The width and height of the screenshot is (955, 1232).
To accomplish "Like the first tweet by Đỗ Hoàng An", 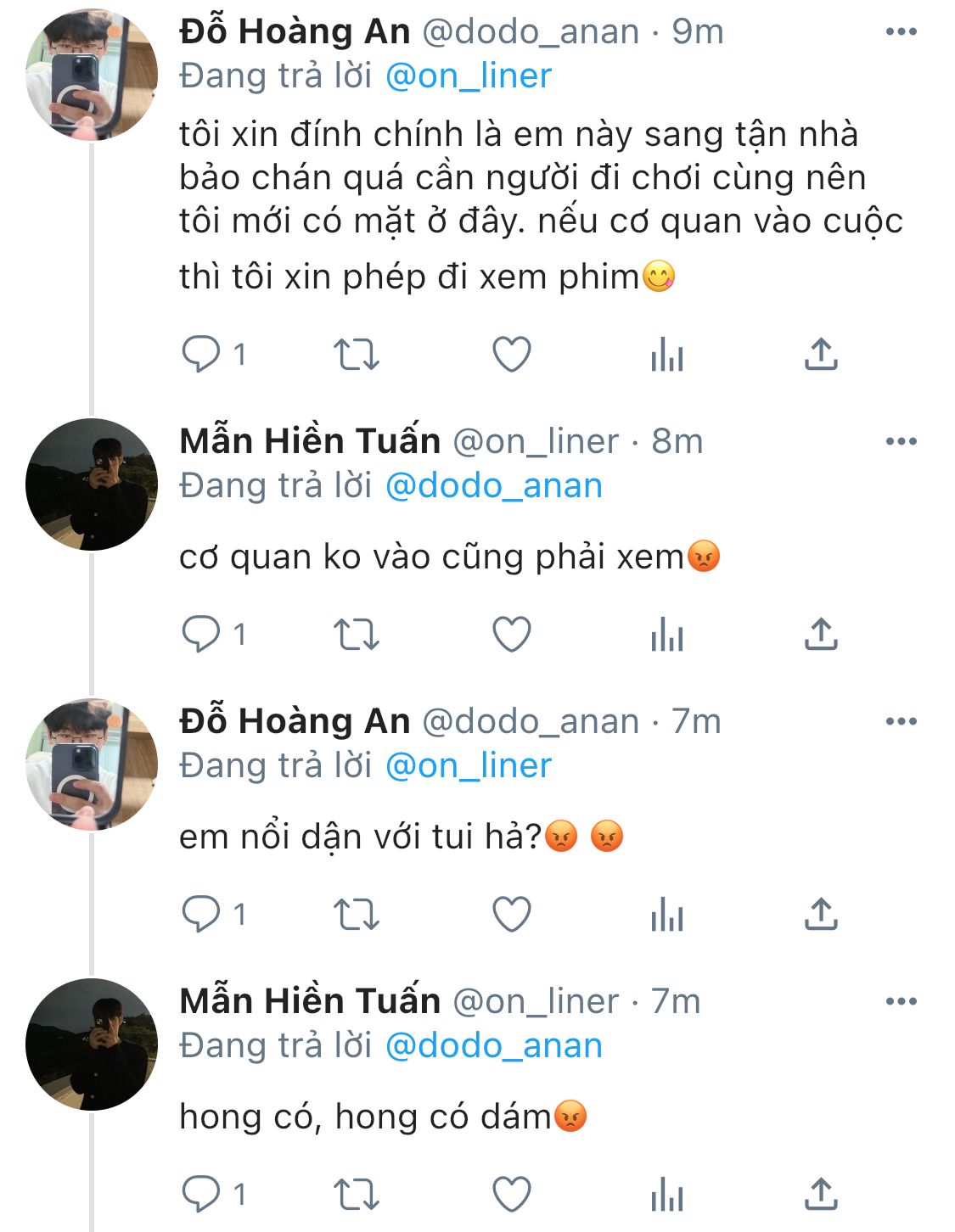I will pos(512,354).
